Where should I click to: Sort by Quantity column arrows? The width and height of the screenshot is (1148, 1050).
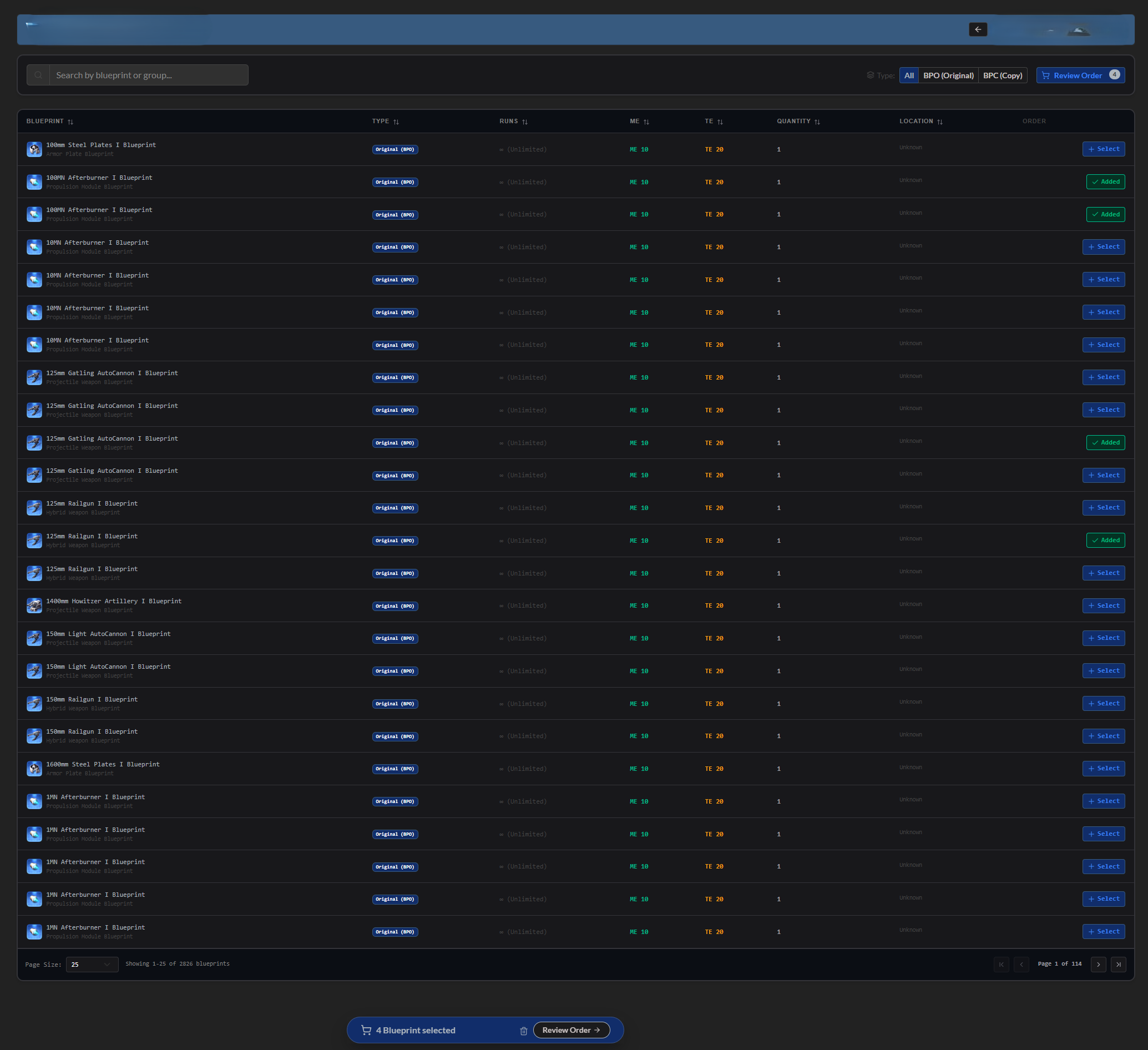(817, 122)
